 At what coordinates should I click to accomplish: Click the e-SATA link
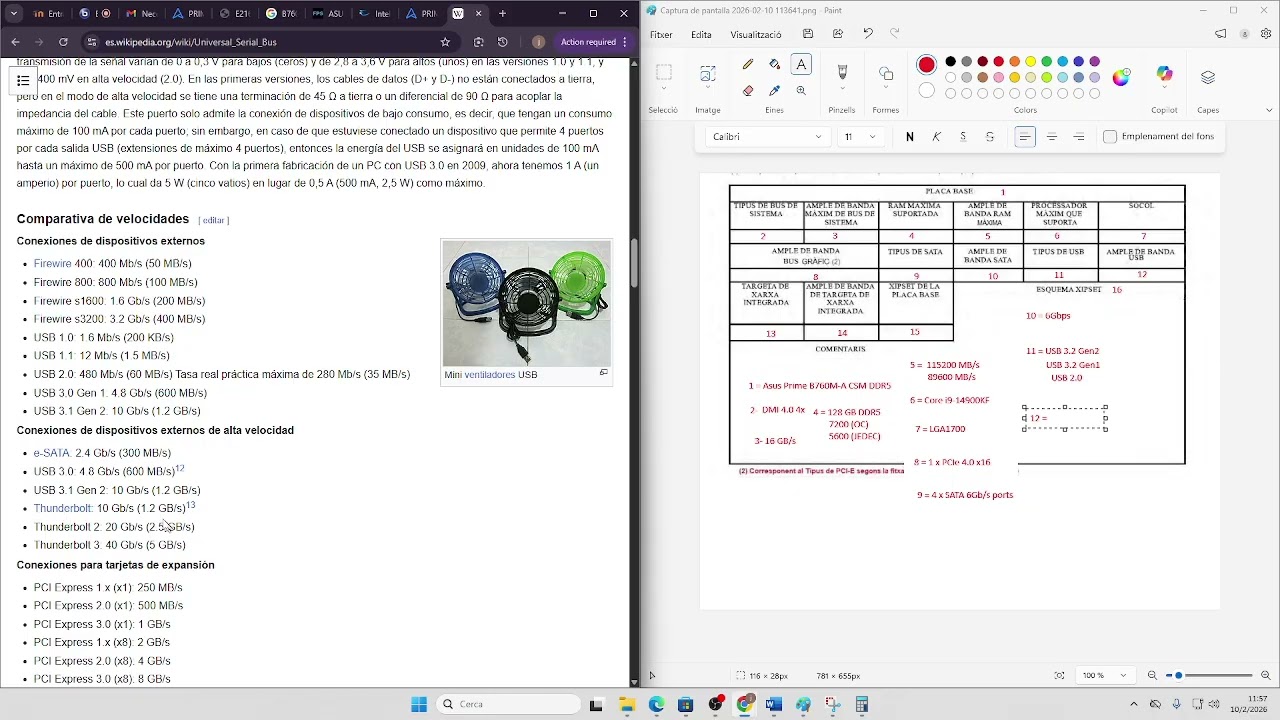pos(52,453)
